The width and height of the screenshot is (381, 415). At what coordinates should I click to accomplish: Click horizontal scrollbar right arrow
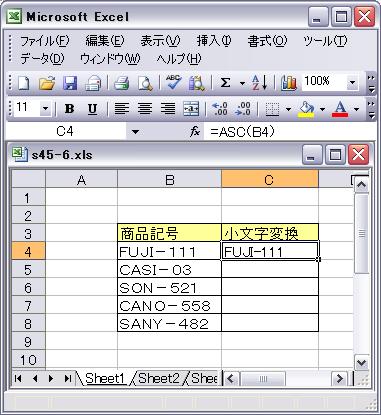tap(339, 379)
